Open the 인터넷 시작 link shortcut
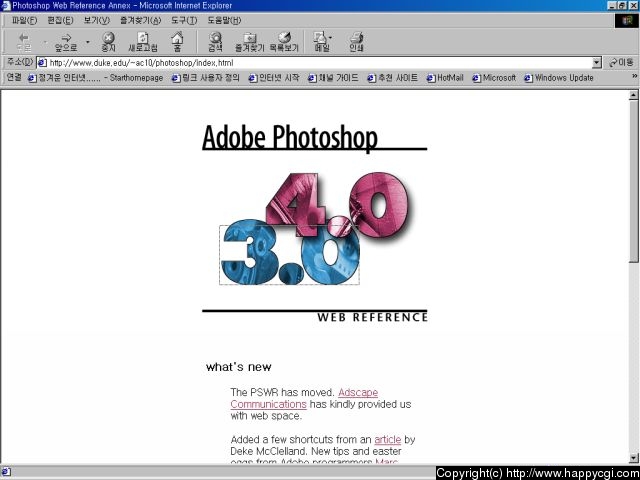Screen dimensions: 640x480 pos(274,78)
